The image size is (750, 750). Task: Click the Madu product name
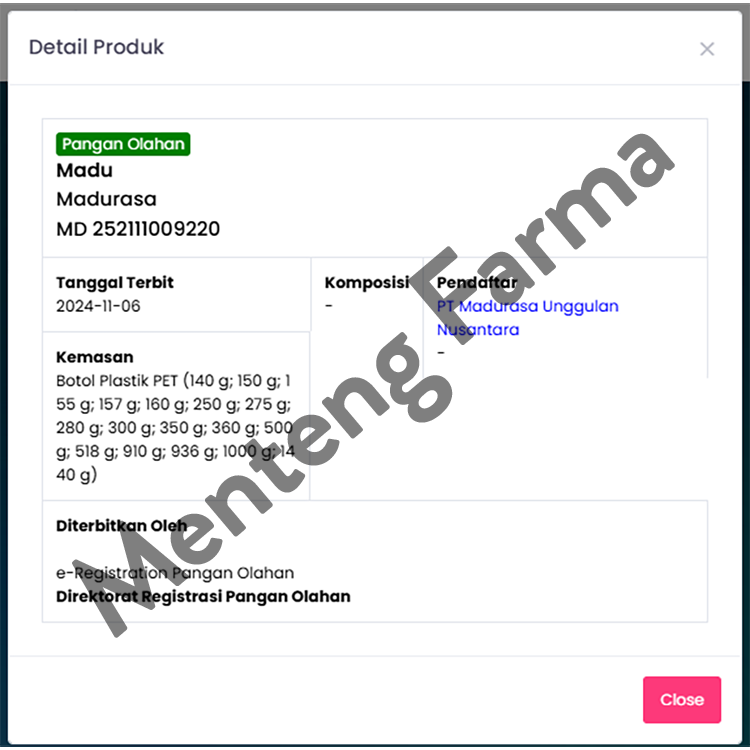point(85,170)
